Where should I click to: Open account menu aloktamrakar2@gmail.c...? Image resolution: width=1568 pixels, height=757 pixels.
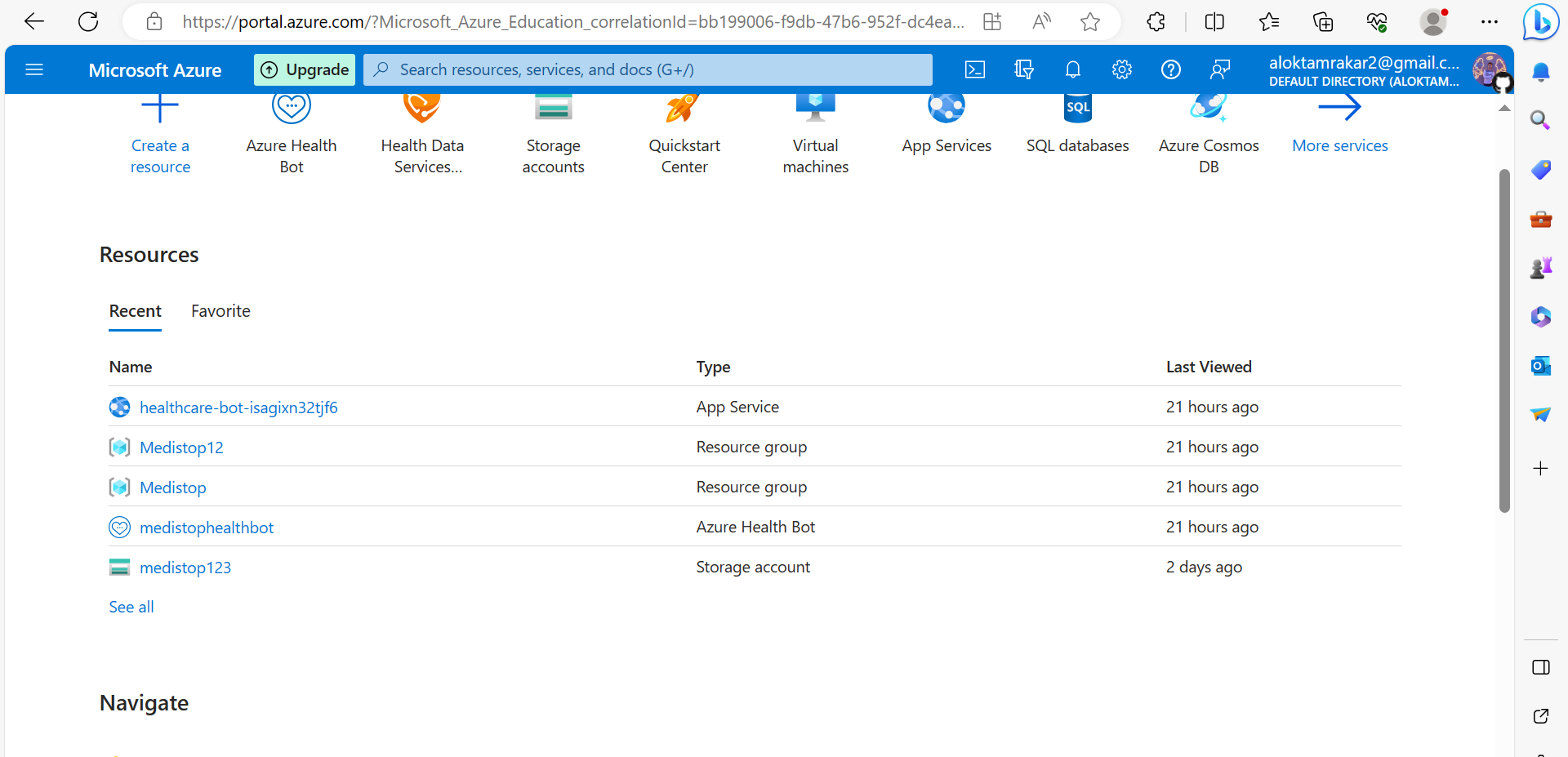[1364, 70]
